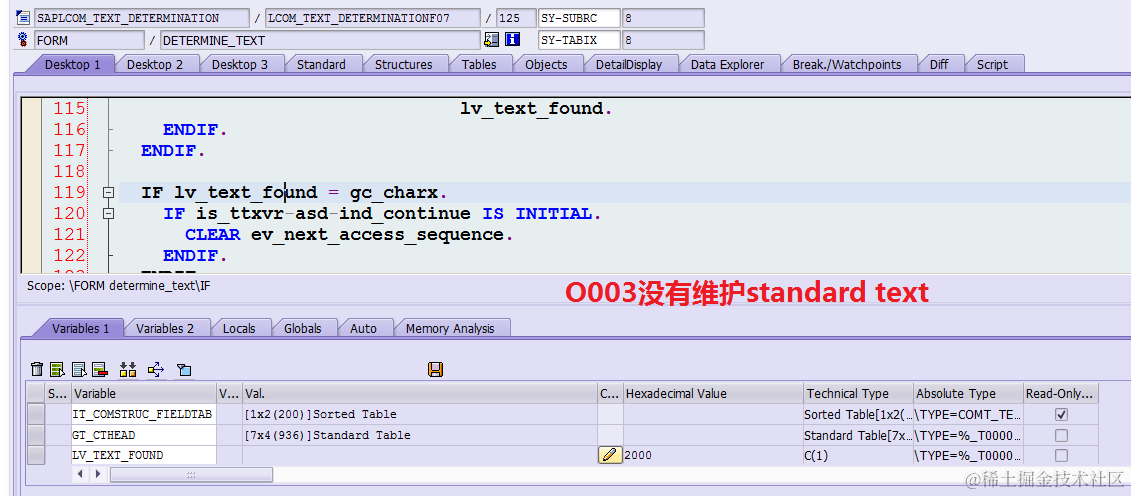Select the Locals tab
The height and width of the screenshot is (496, 1131).
[239, 328]
